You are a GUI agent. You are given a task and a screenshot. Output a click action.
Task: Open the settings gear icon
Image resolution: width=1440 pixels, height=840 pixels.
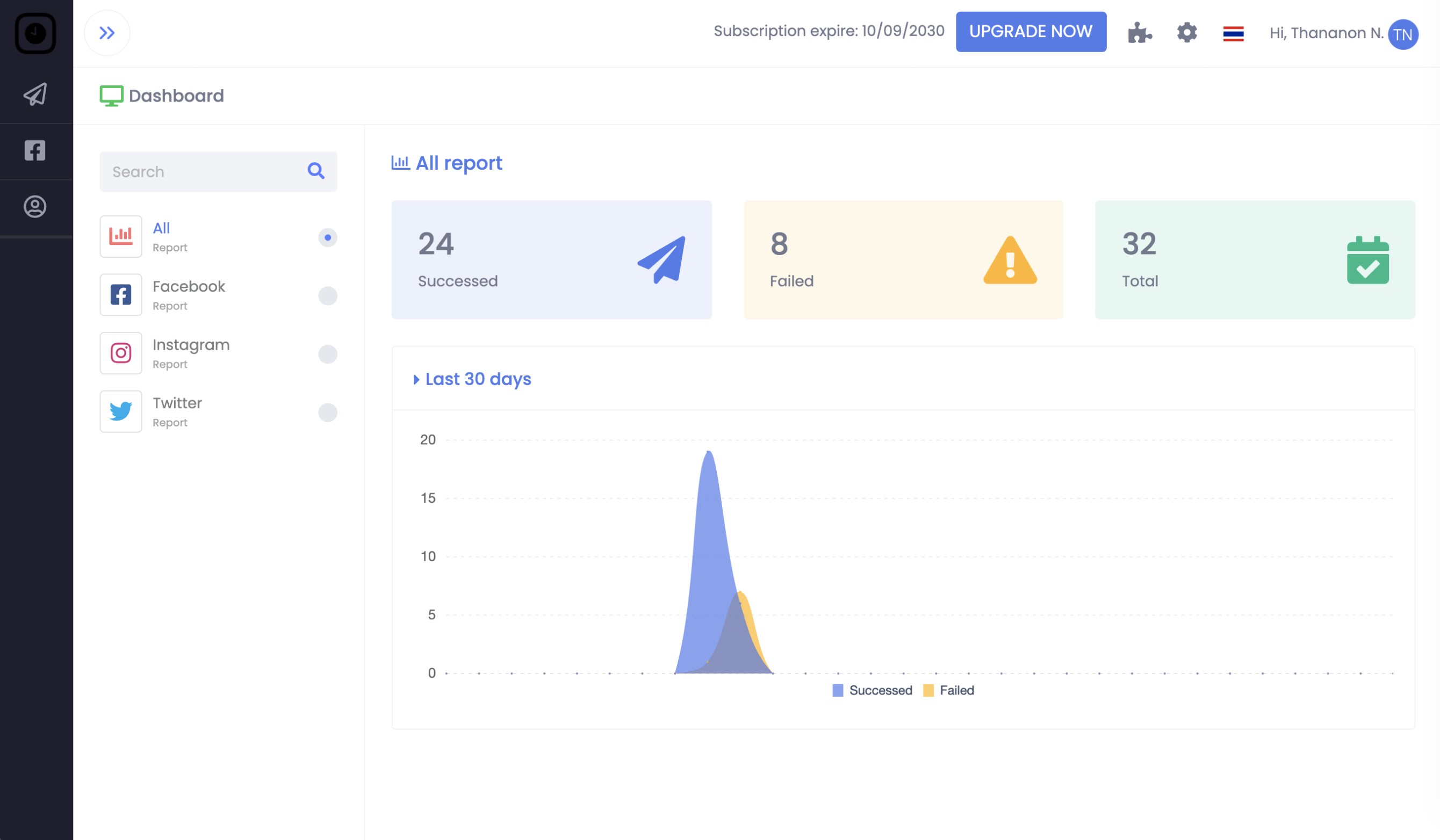point(1187,33)
